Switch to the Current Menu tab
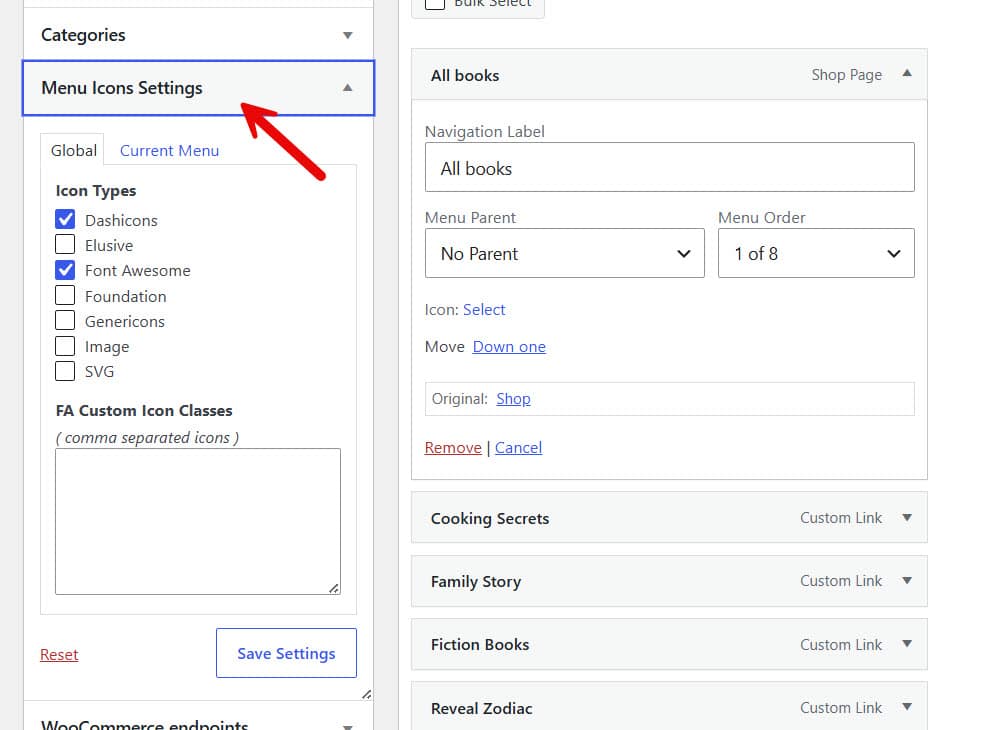Image resolution: width=989 pixels, height=730 pixels. tap(169, 151)
